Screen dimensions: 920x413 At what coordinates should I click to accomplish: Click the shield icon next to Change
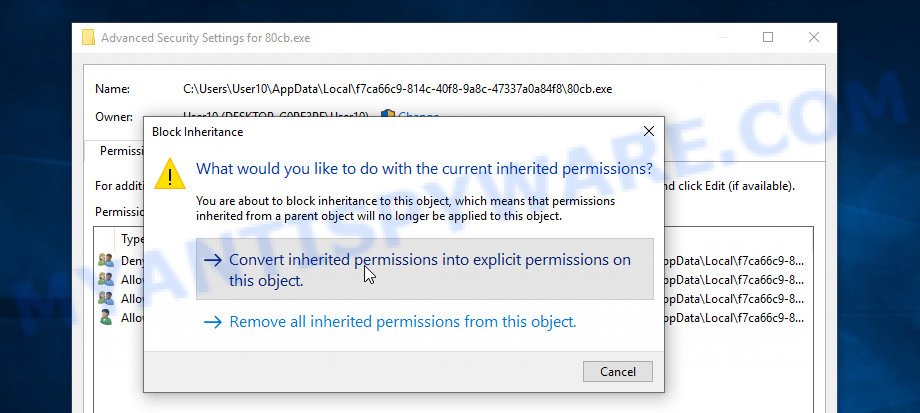coord(387,114)
